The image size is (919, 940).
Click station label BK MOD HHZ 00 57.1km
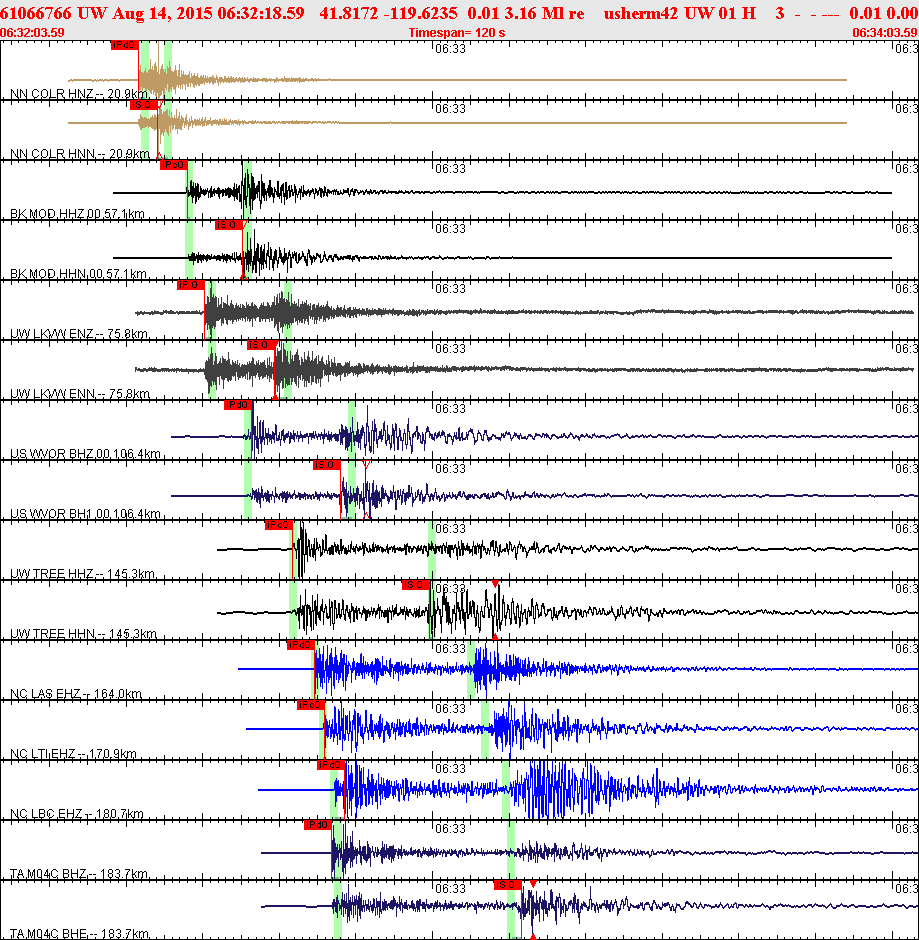coord(77,213)
